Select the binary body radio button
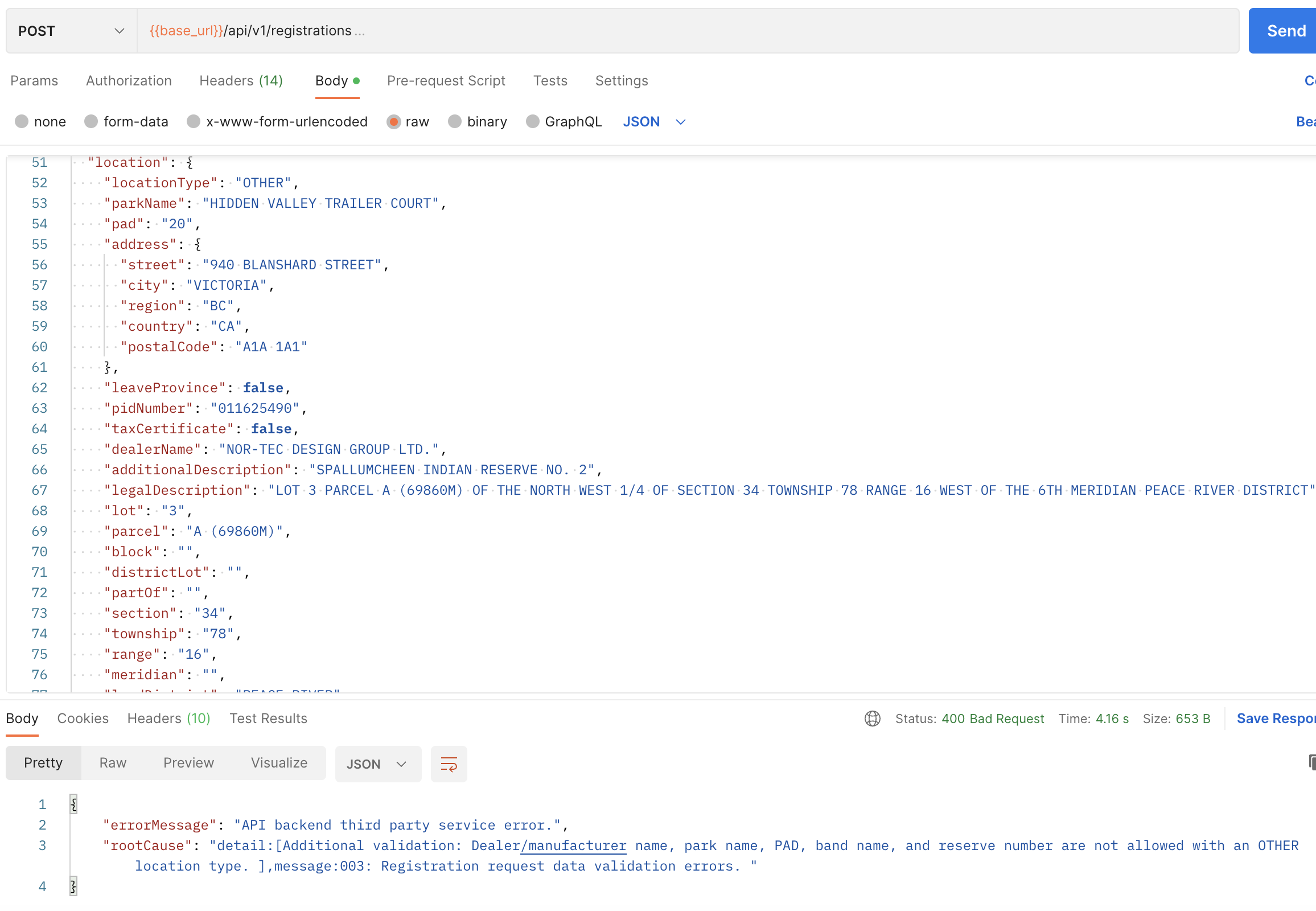 pos(455,122)
